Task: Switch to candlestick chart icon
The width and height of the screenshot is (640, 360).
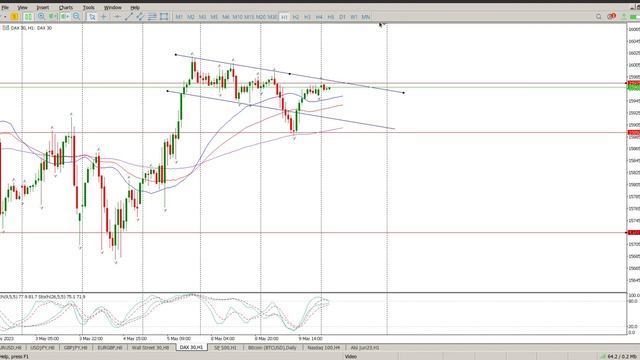Action: click(x=28, y=17)
